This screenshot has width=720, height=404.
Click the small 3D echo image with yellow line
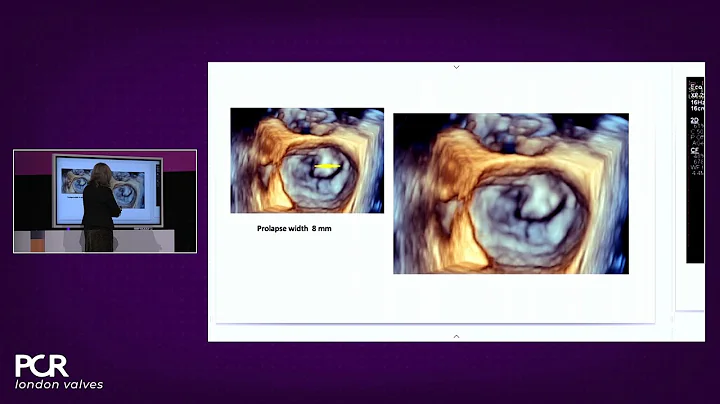307,161
